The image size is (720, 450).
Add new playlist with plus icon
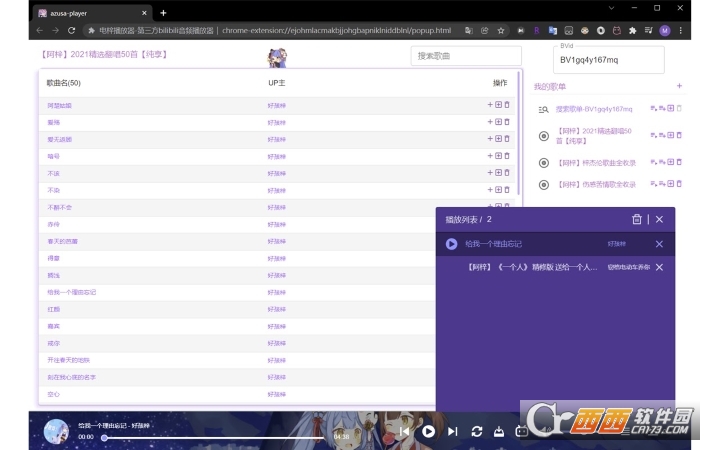tap(679, 86)
